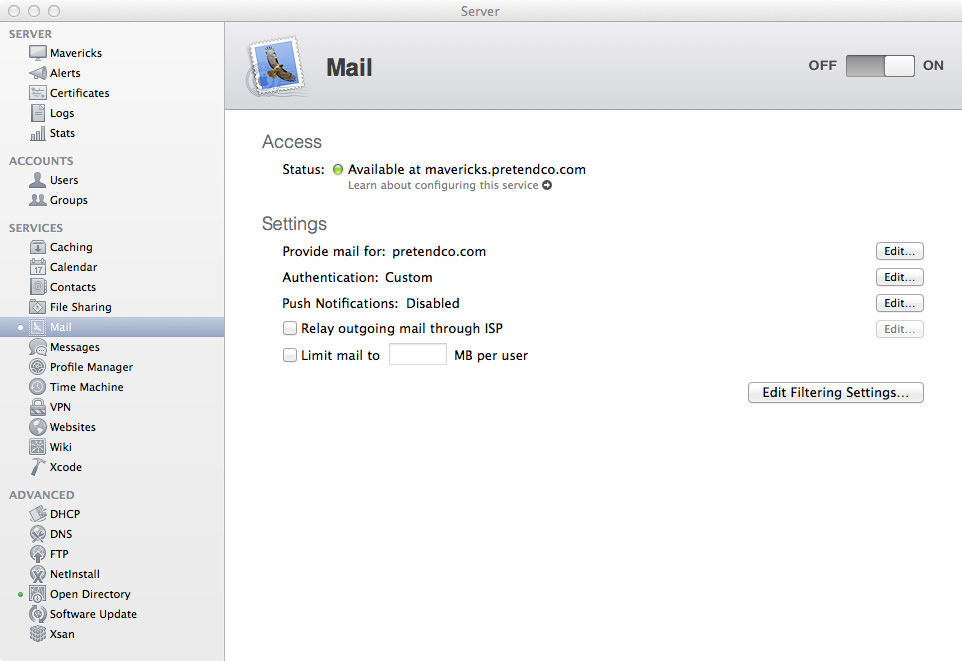Open the Websites globe icon
Screen dimensions: 962x661
[37, 427]
